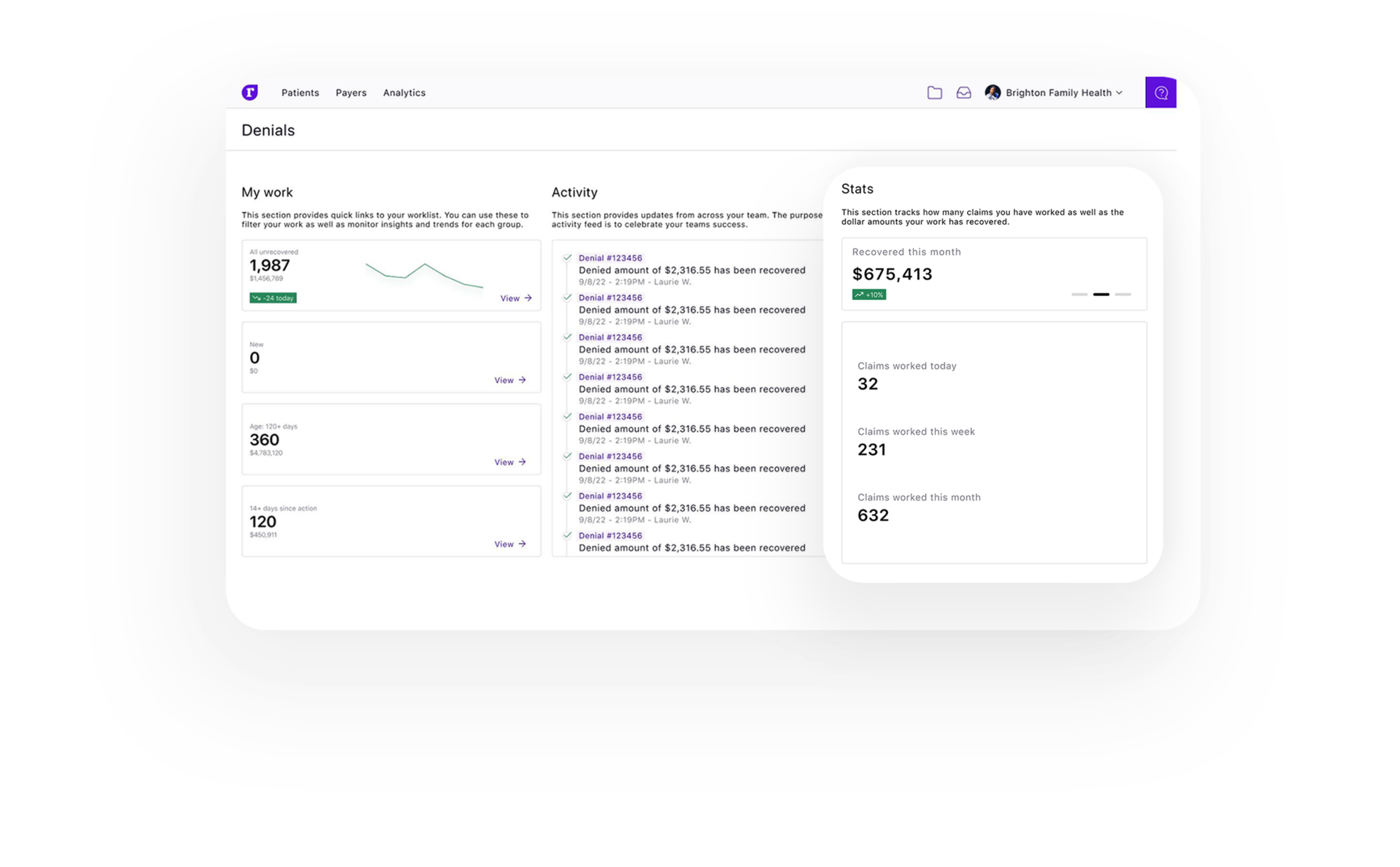Toggle the green -24 today trend badge
This screenshot has height=867, width=1400.
[x=273, y=298]
